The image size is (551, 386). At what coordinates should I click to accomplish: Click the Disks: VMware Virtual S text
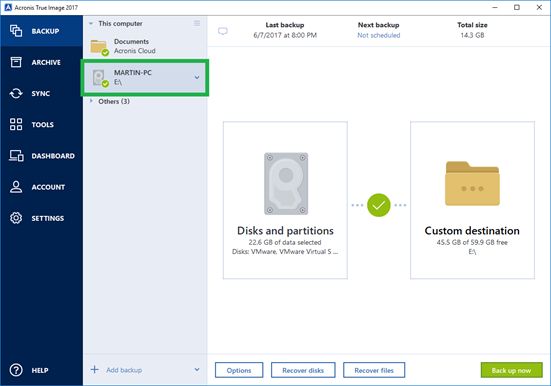pos(285,252)
